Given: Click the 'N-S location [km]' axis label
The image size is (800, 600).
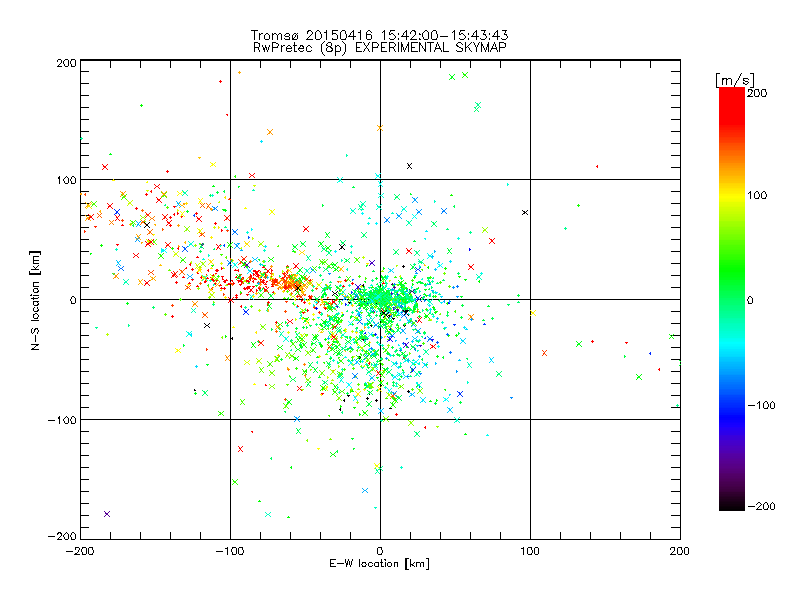Looking at the screenshot, I should click(x=35, y=300).
